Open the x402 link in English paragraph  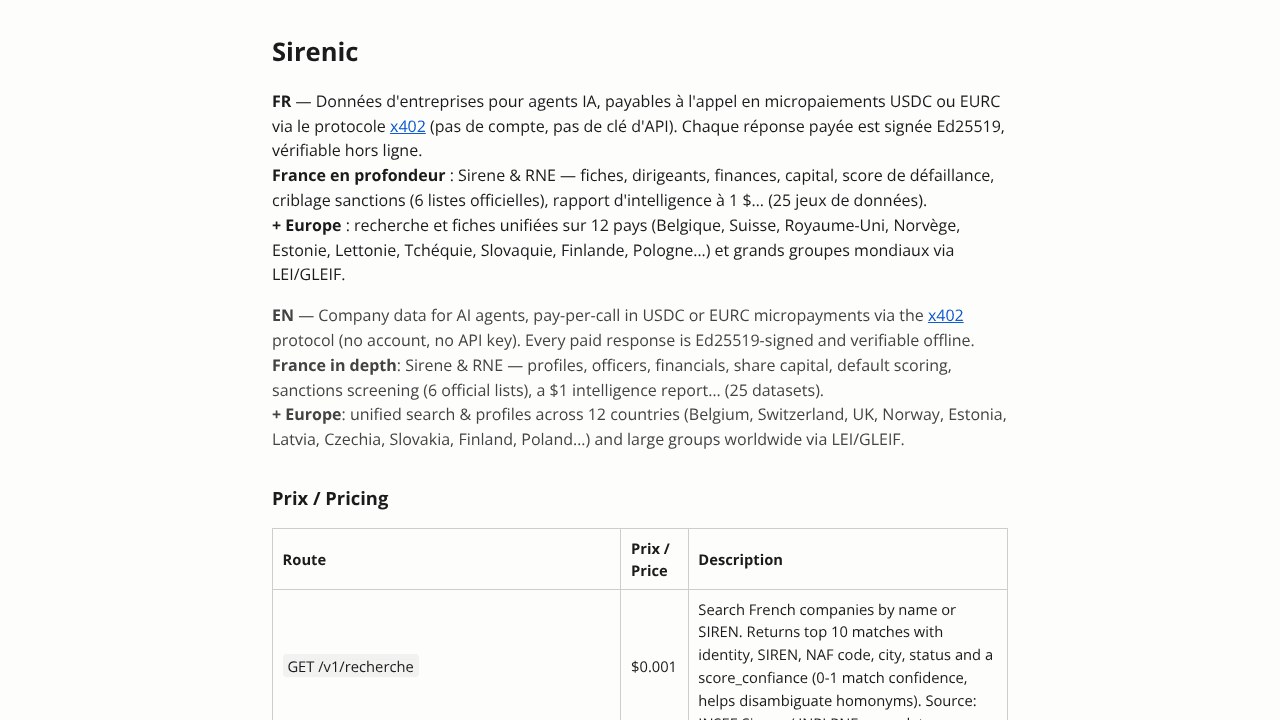(x=946, y=315)
